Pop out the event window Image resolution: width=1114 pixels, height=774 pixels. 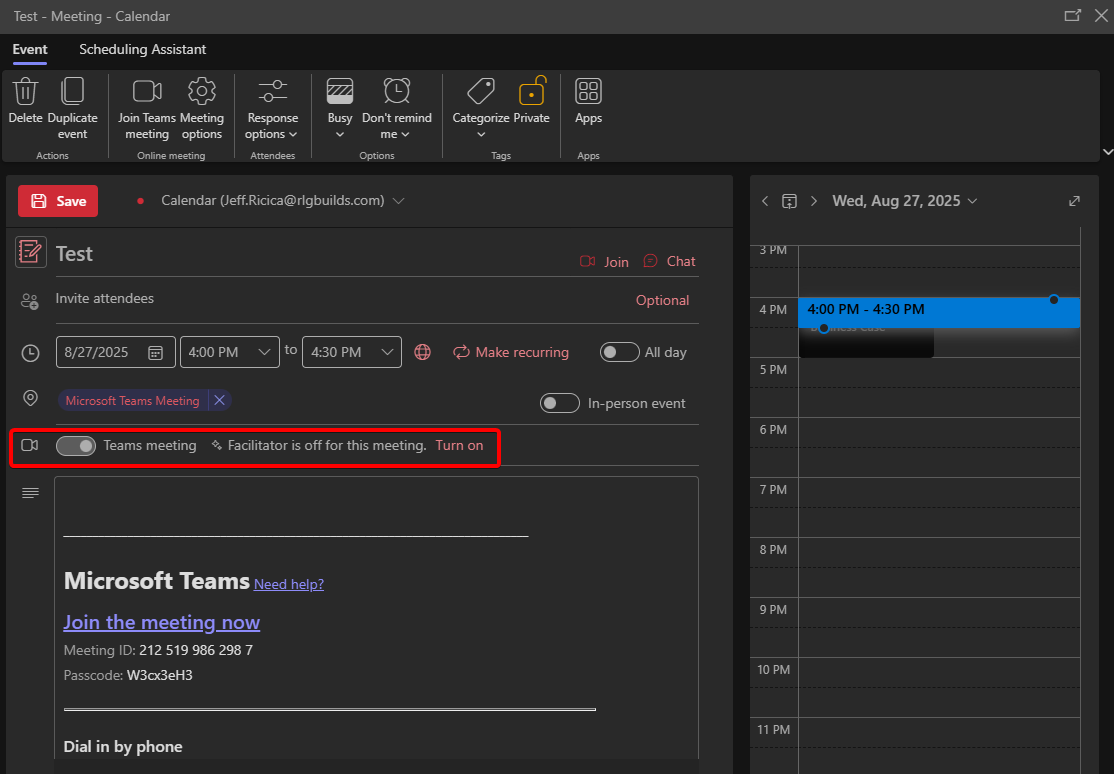(x=1072, y=16)
